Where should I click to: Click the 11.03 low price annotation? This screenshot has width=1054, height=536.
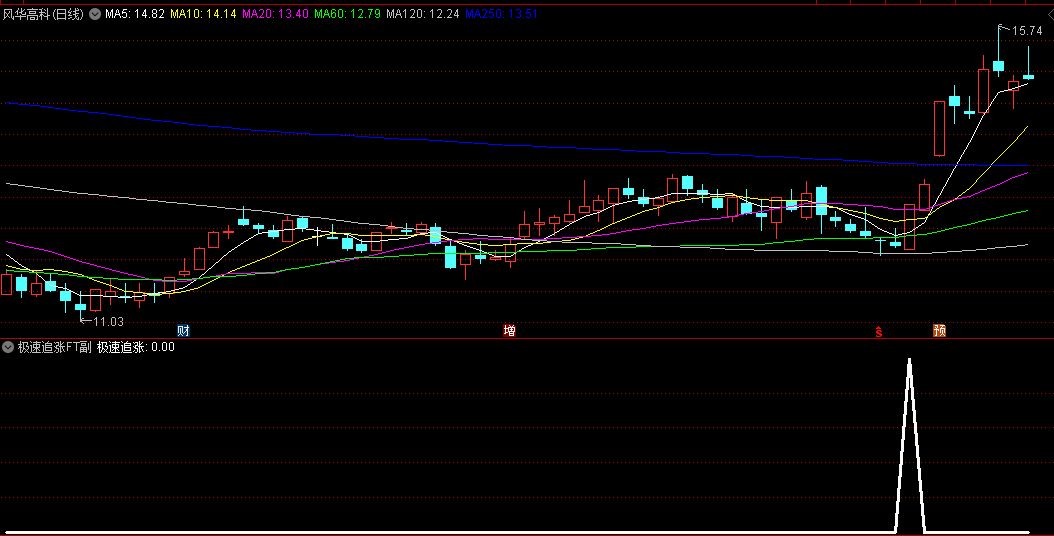click(108, 321)
